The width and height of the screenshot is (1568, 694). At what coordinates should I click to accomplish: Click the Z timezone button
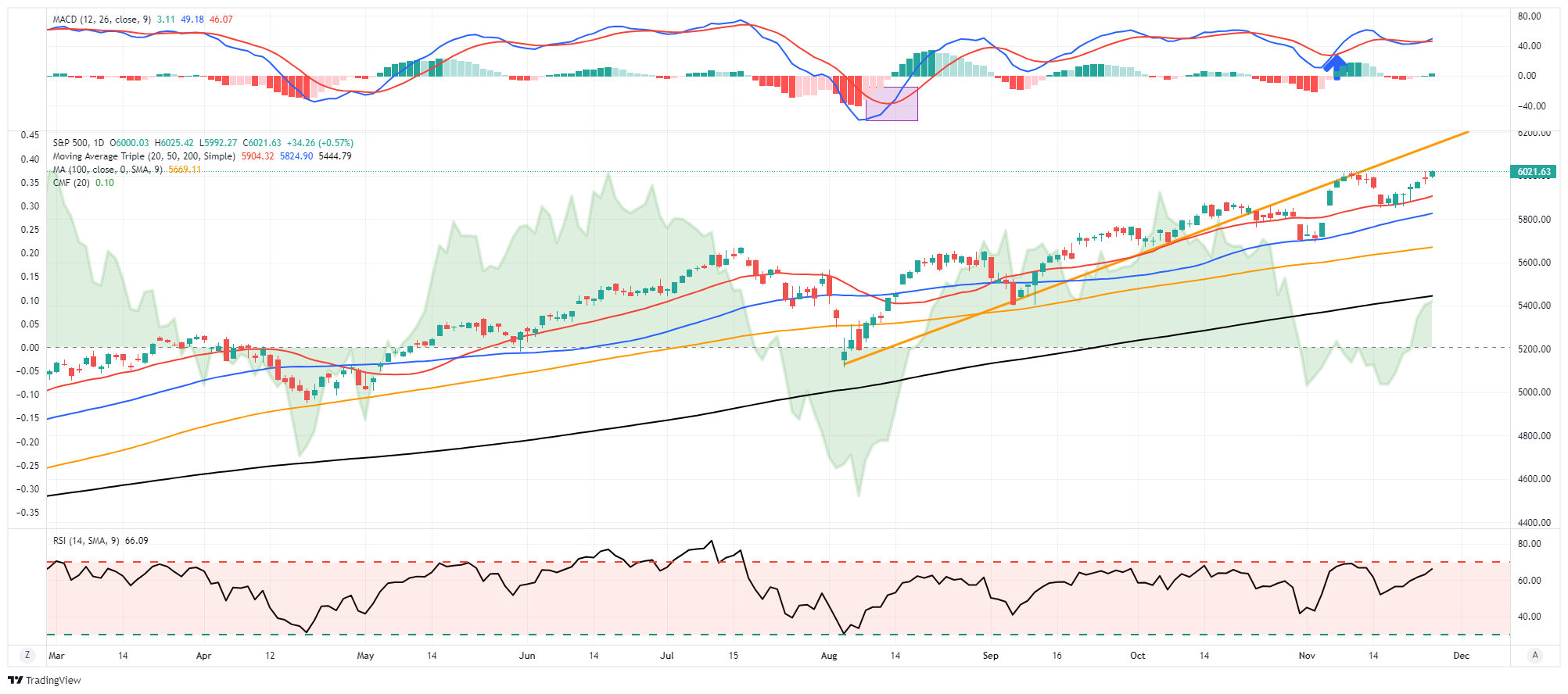pyautogui.click(x=27, y=656)
